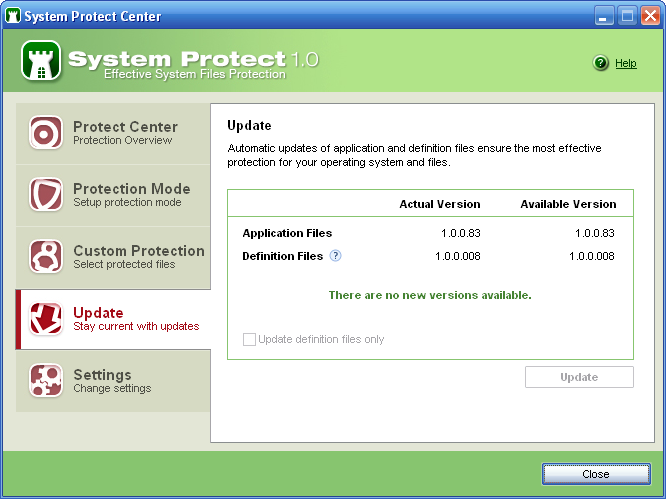This screenshot has width=666, height=499.
Task: Click 'There are no new versions available' message
Action: [x=430, y=295]
